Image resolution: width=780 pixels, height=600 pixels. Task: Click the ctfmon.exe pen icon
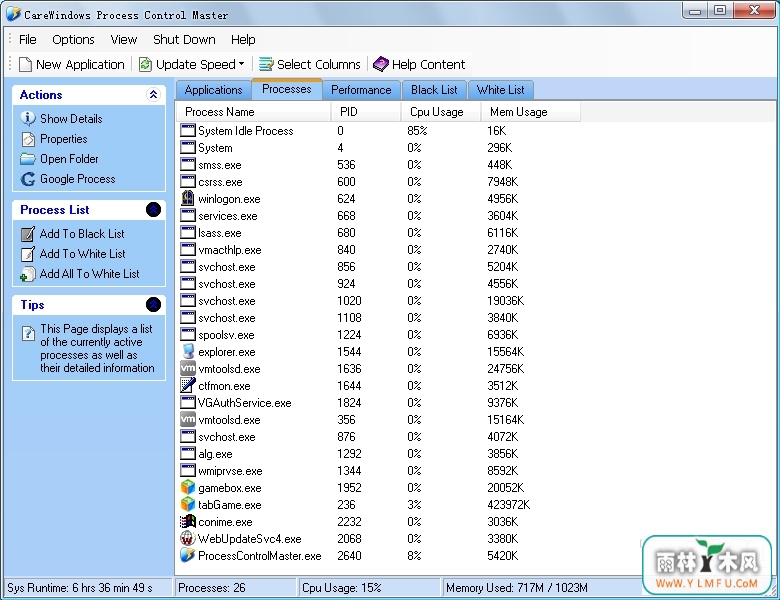coord(188,386)
